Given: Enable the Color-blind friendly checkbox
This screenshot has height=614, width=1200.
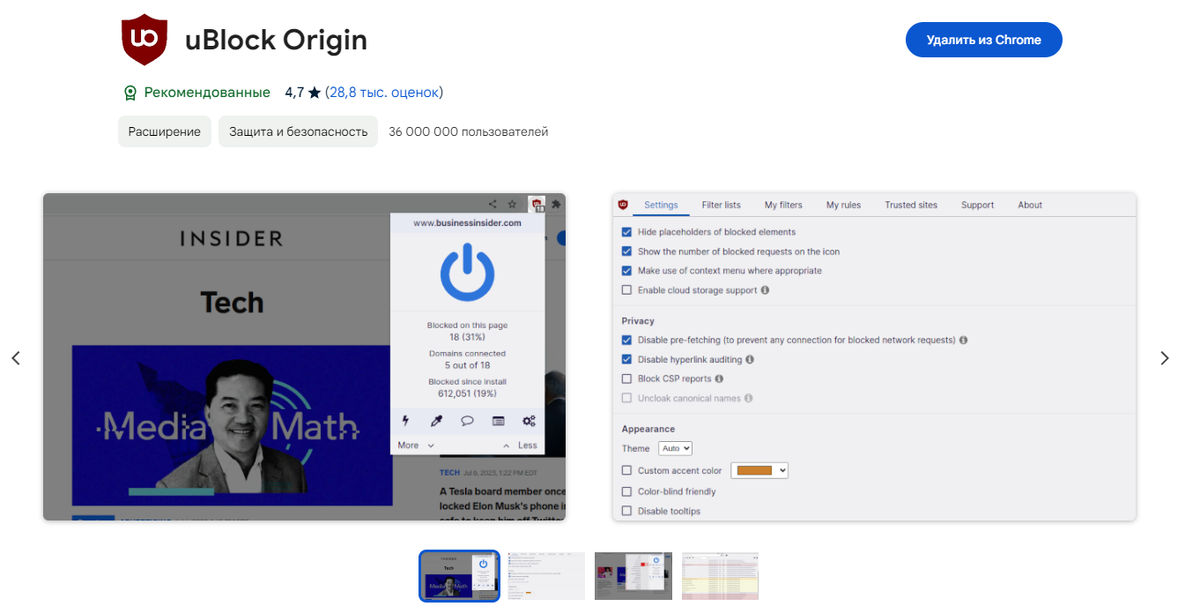Looking at the screenshot, I should pyautogui.click(x=627, y=491).
